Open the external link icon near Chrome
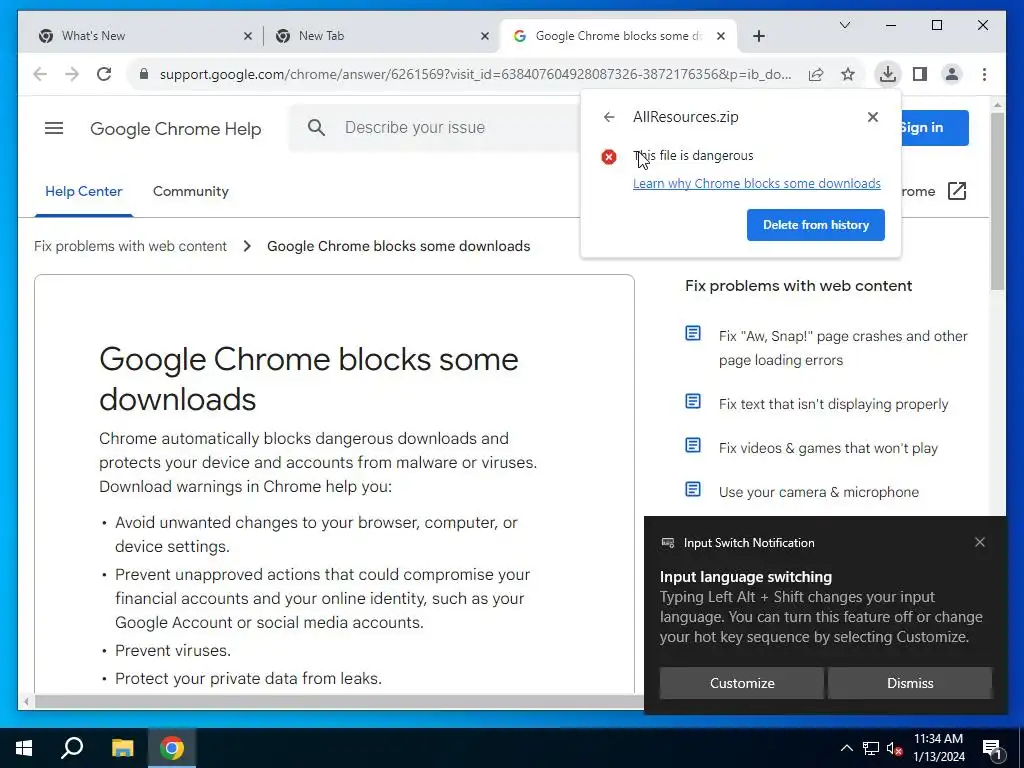The width and height of the screenshot is (1024, 768). pos(957,191)
